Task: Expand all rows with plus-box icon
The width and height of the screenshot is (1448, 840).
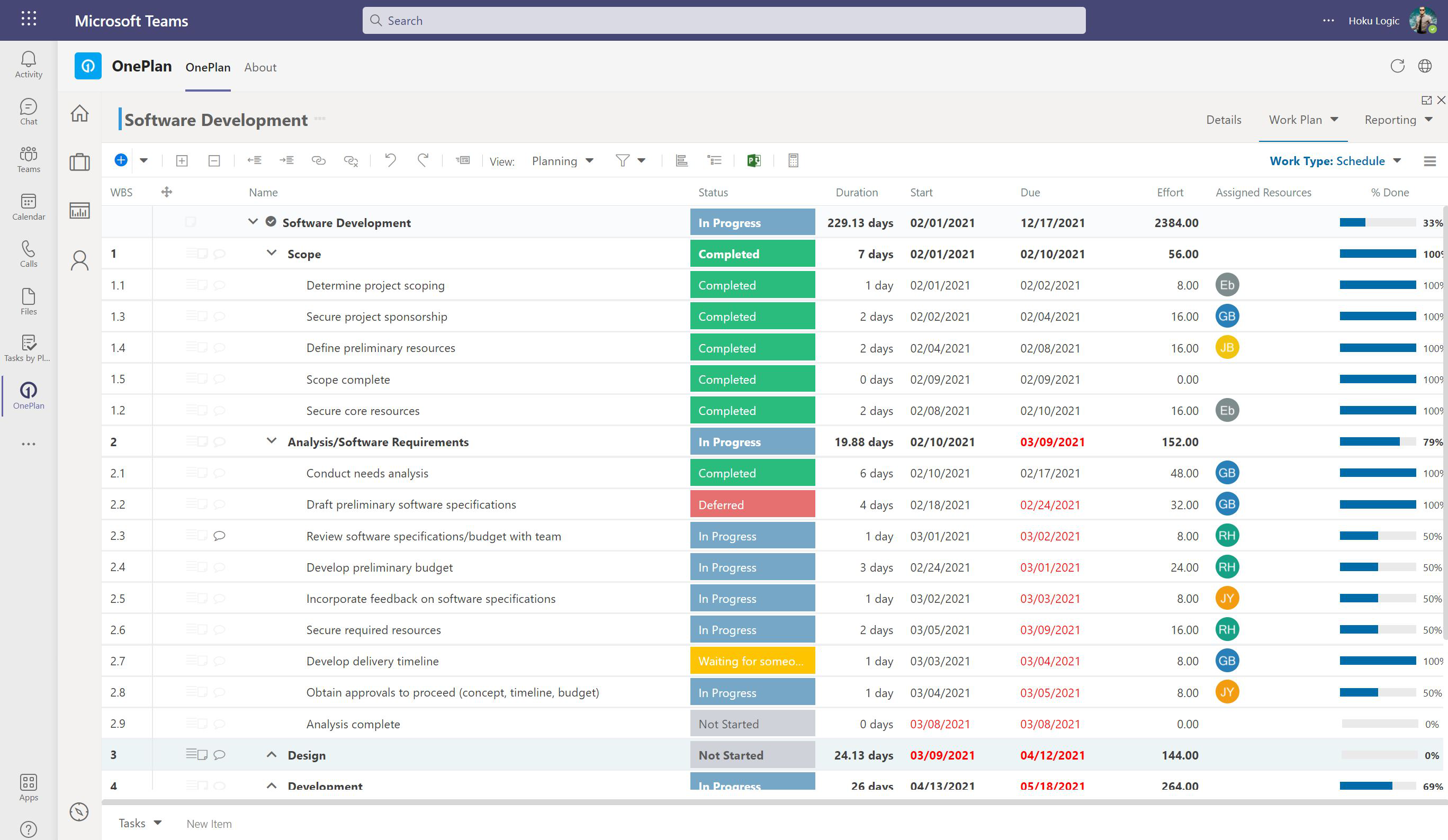Action: (182, 161)
